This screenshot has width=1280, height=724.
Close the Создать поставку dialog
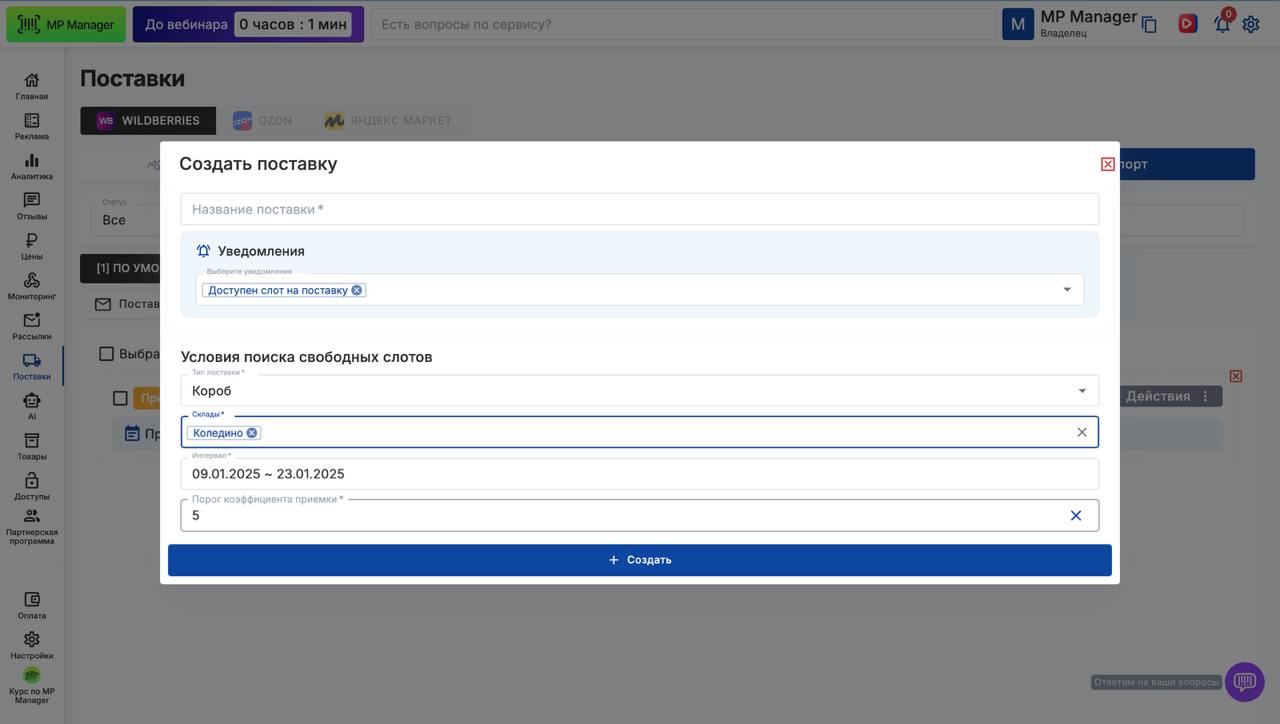point(1107,164)
